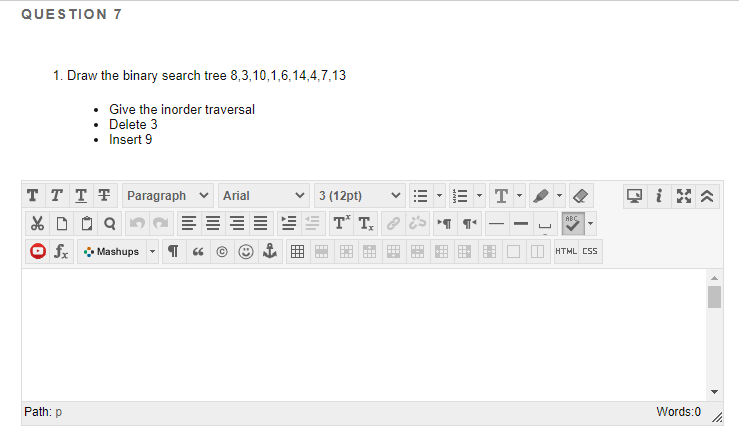Center align text
Screen dimensions: 739x441
213,223
